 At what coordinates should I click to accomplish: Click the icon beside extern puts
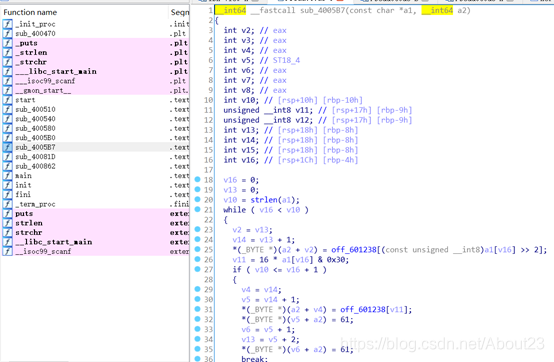coord(7,213)
